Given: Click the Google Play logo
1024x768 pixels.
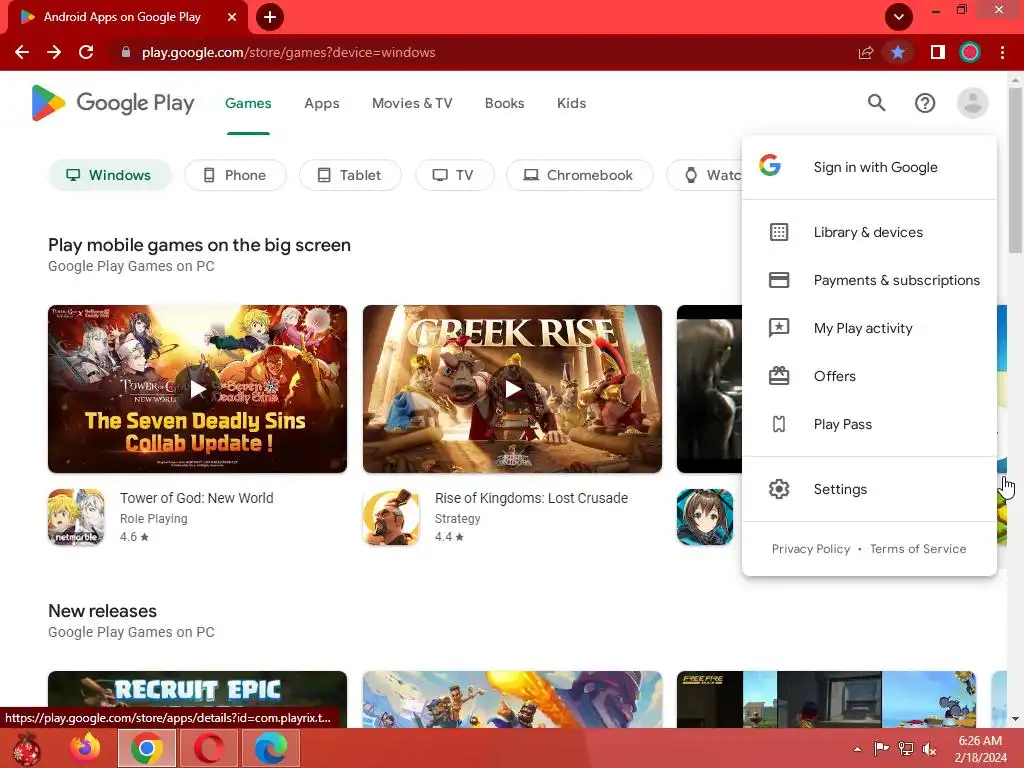Looking at the screenshot, I should (x=113, y=103).
